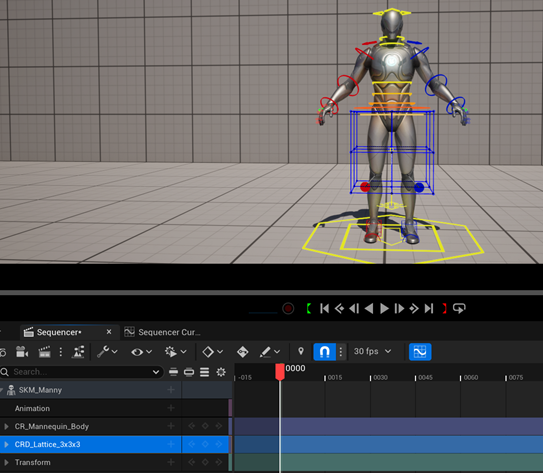Open the wrench actions menu

[107, 352]
